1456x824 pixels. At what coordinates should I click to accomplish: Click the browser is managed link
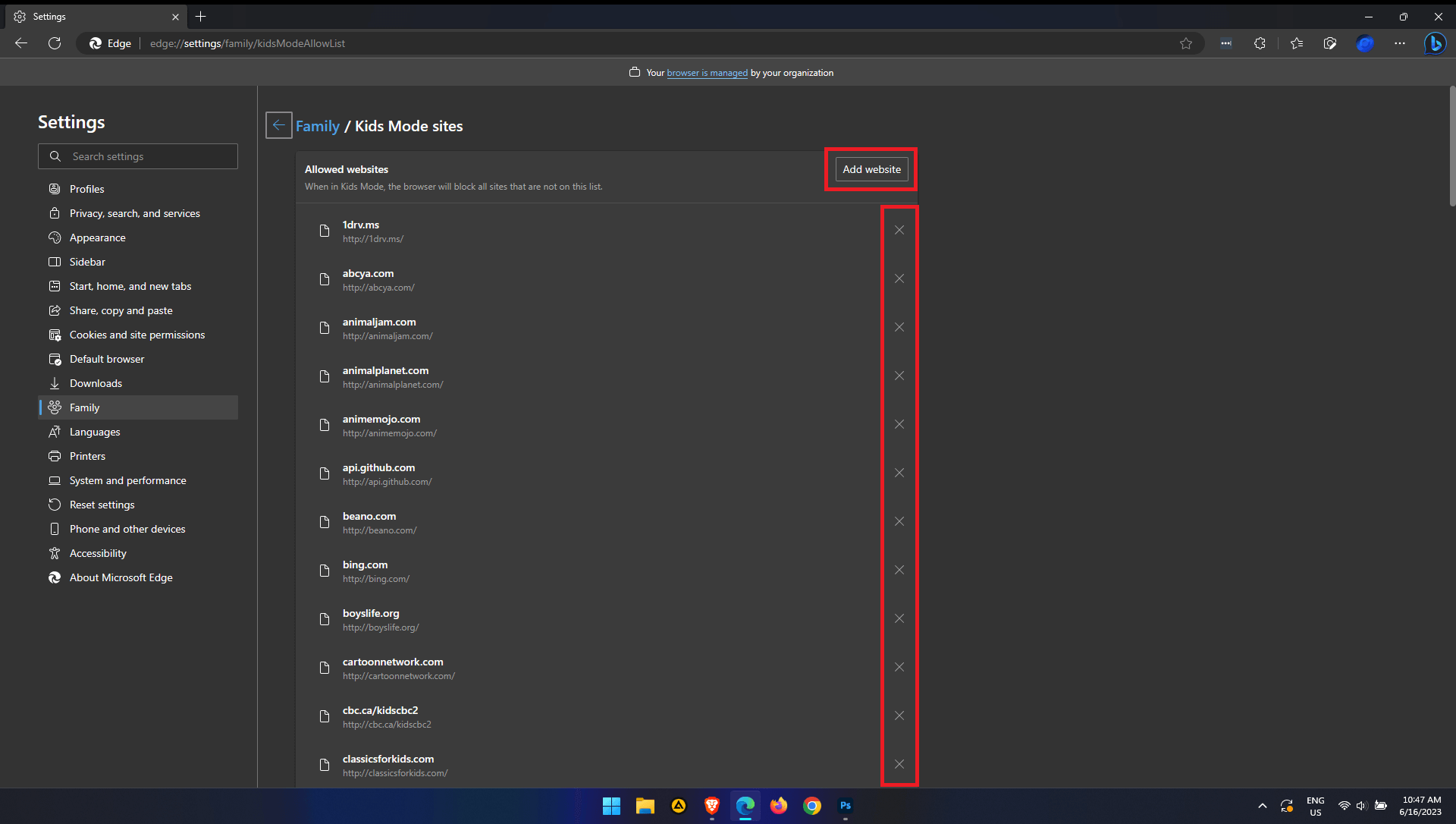point(707,73)
